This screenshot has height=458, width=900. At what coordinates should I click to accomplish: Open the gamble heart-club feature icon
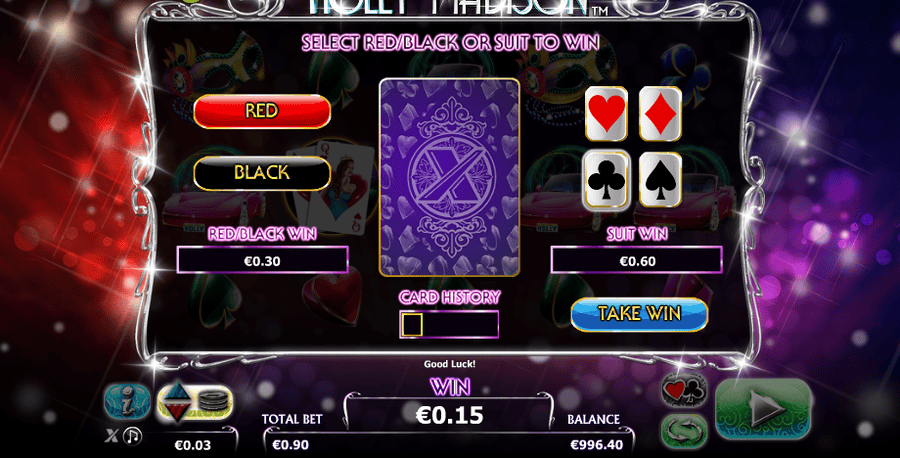684,391
